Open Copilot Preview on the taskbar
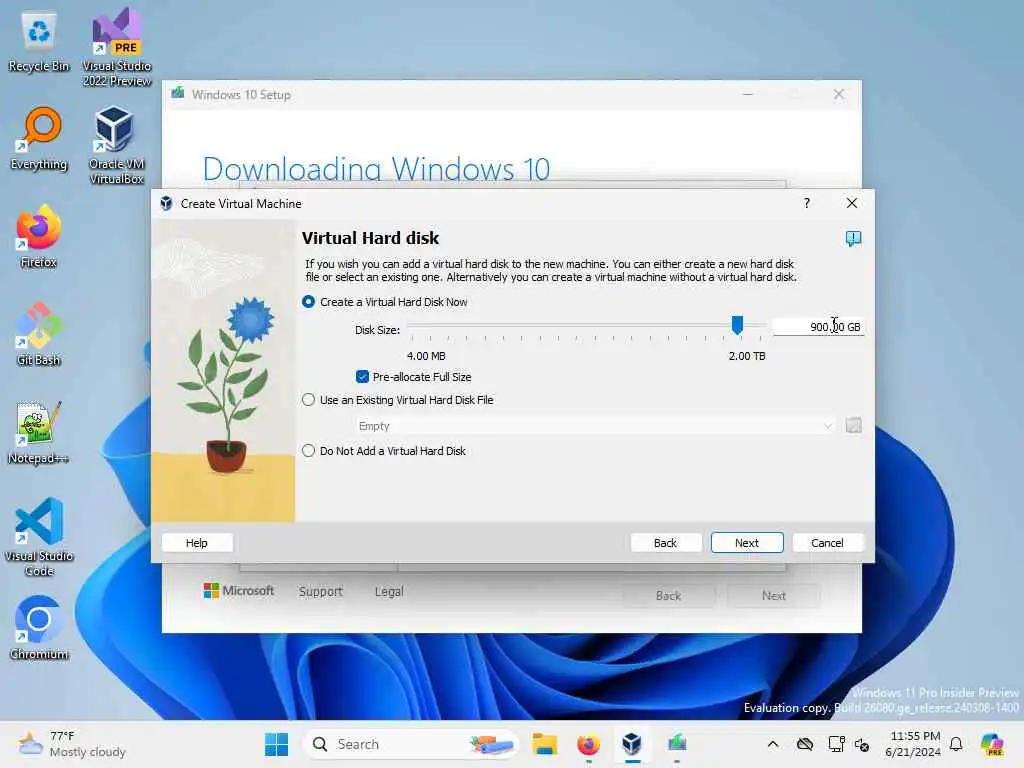 [992, 744]
